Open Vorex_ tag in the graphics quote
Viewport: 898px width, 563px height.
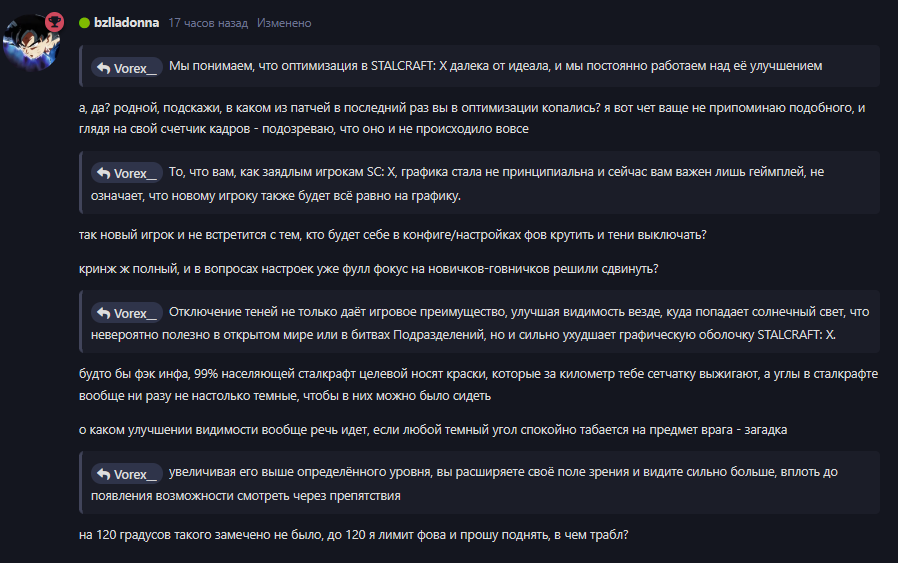127,172
